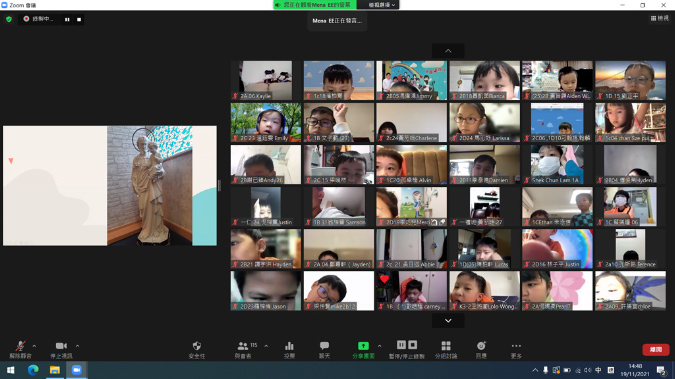Open the Reactions smiley icon
Viewport: 675px width, 379px height.
coord(481,346)
